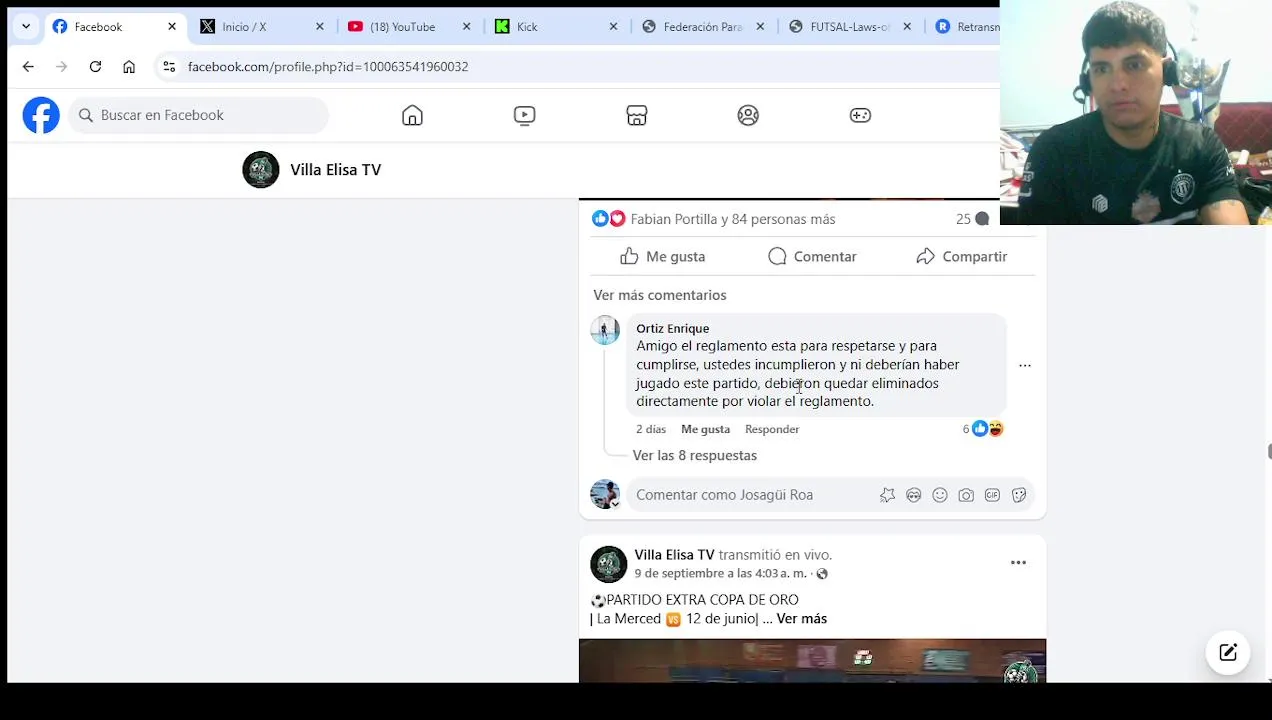Expand the post text with Ver más
This screenshot has width=1272, height=720.
click(x=801, y=619)
